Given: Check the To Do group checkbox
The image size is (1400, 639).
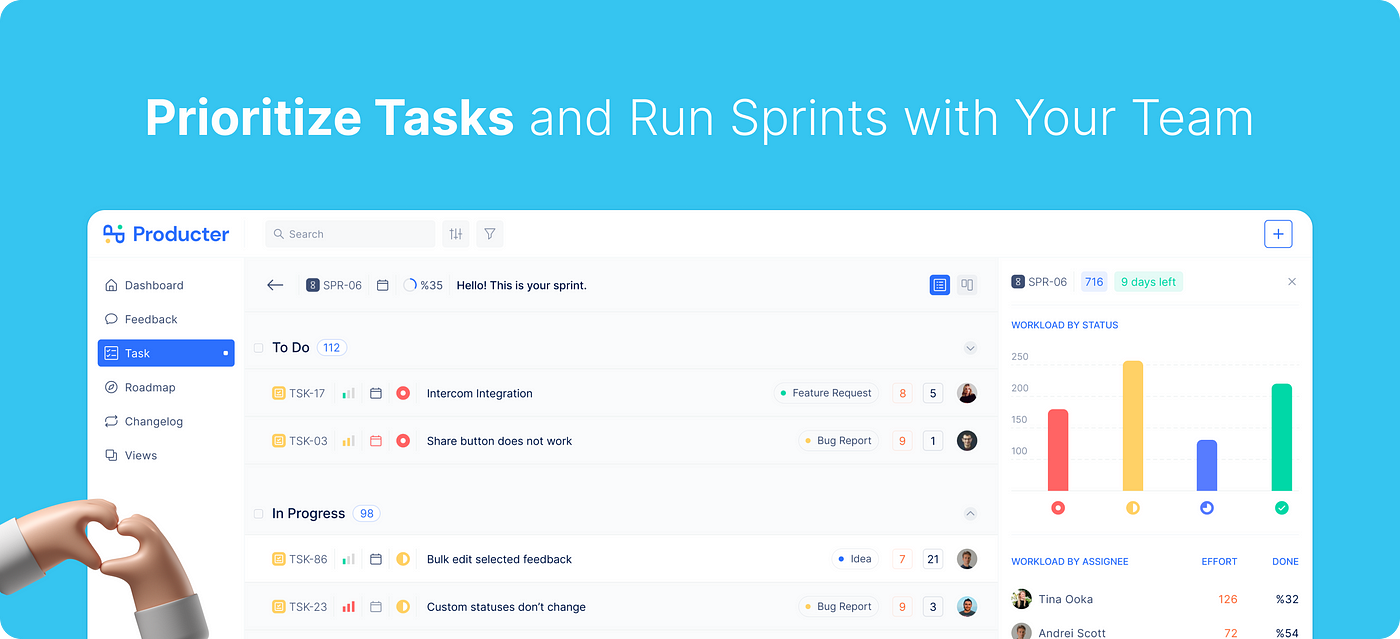Looking at the screenshot, I should point(258,348).
